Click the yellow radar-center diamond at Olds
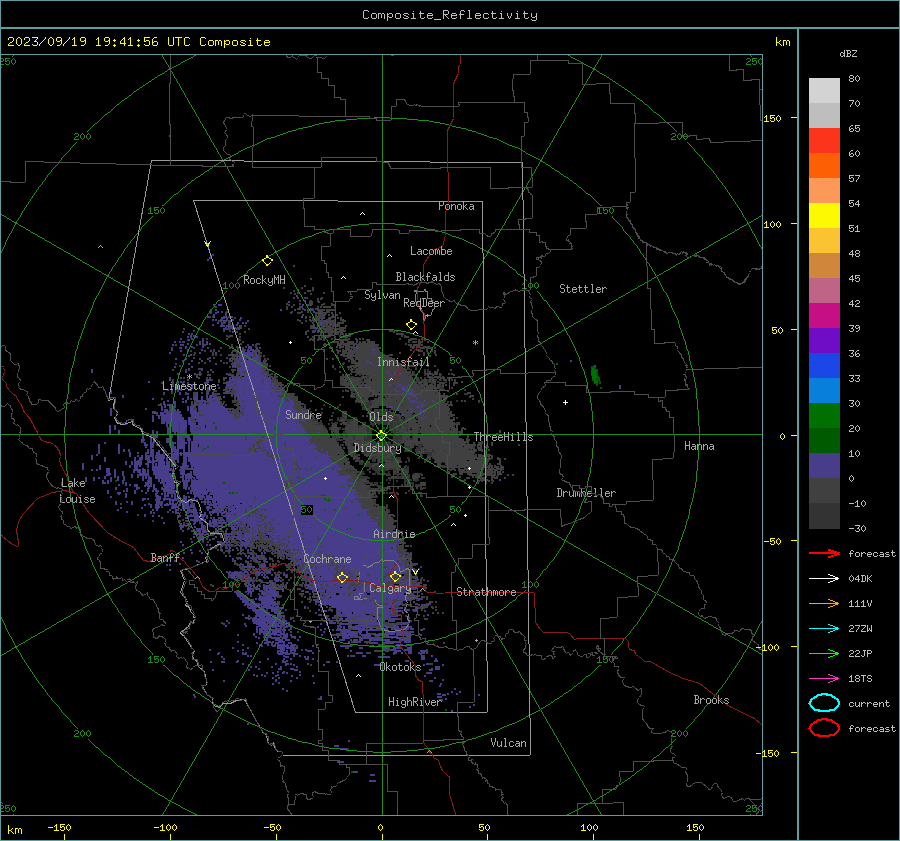This screenshot has height=841, width=900. pyautogui.click(x=381, y=436)
